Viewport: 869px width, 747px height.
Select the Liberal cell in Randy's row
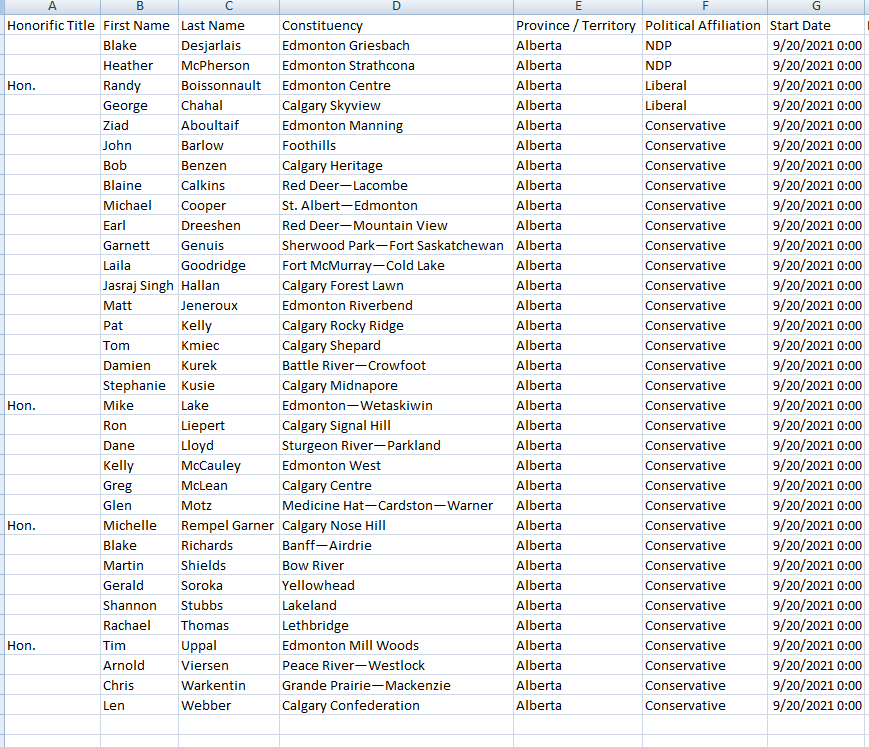pyautogui.click(x=705, y=85)
